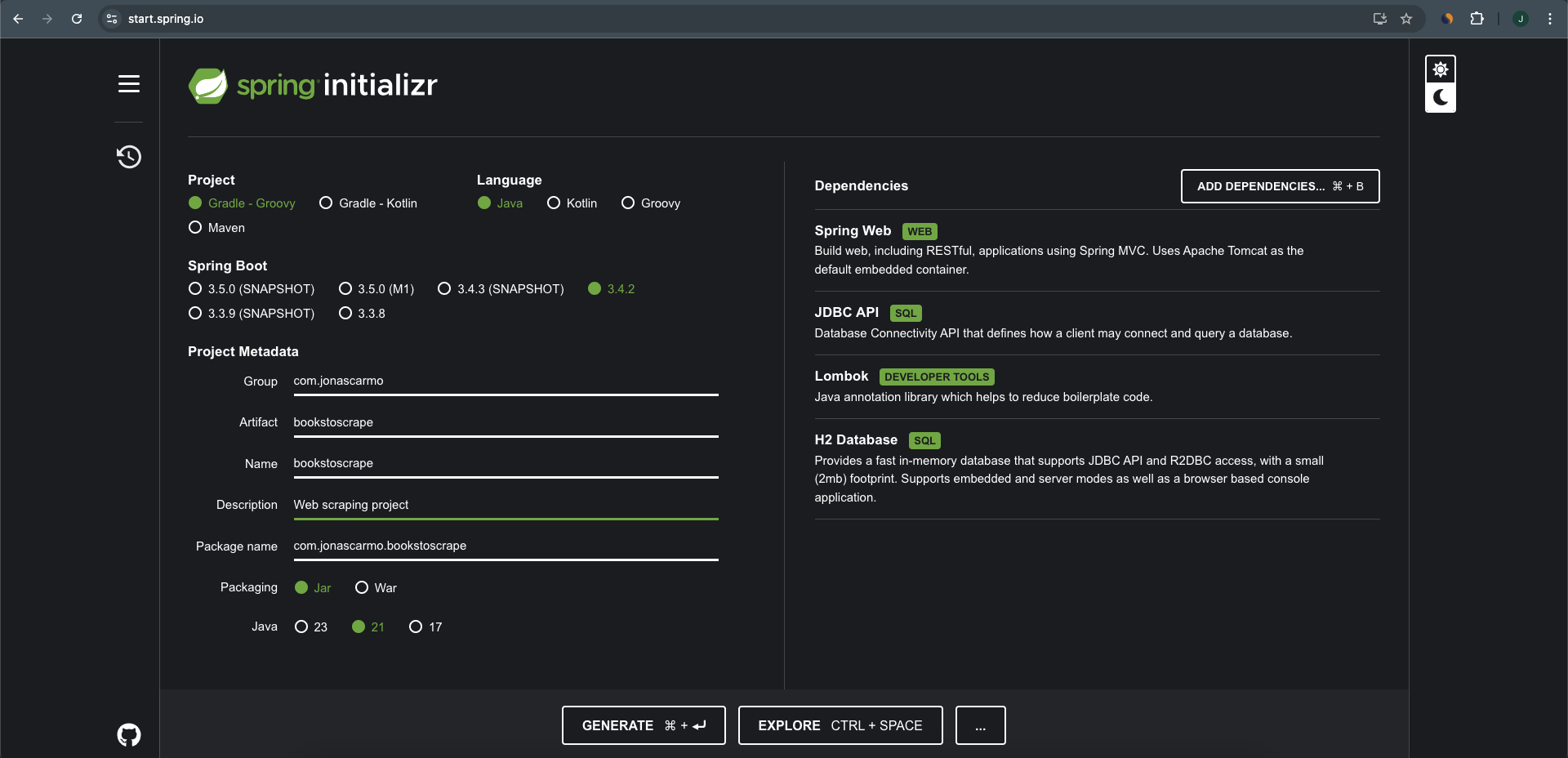
Task: Switch to light theme sun icon
Action: pos(1441,69)
